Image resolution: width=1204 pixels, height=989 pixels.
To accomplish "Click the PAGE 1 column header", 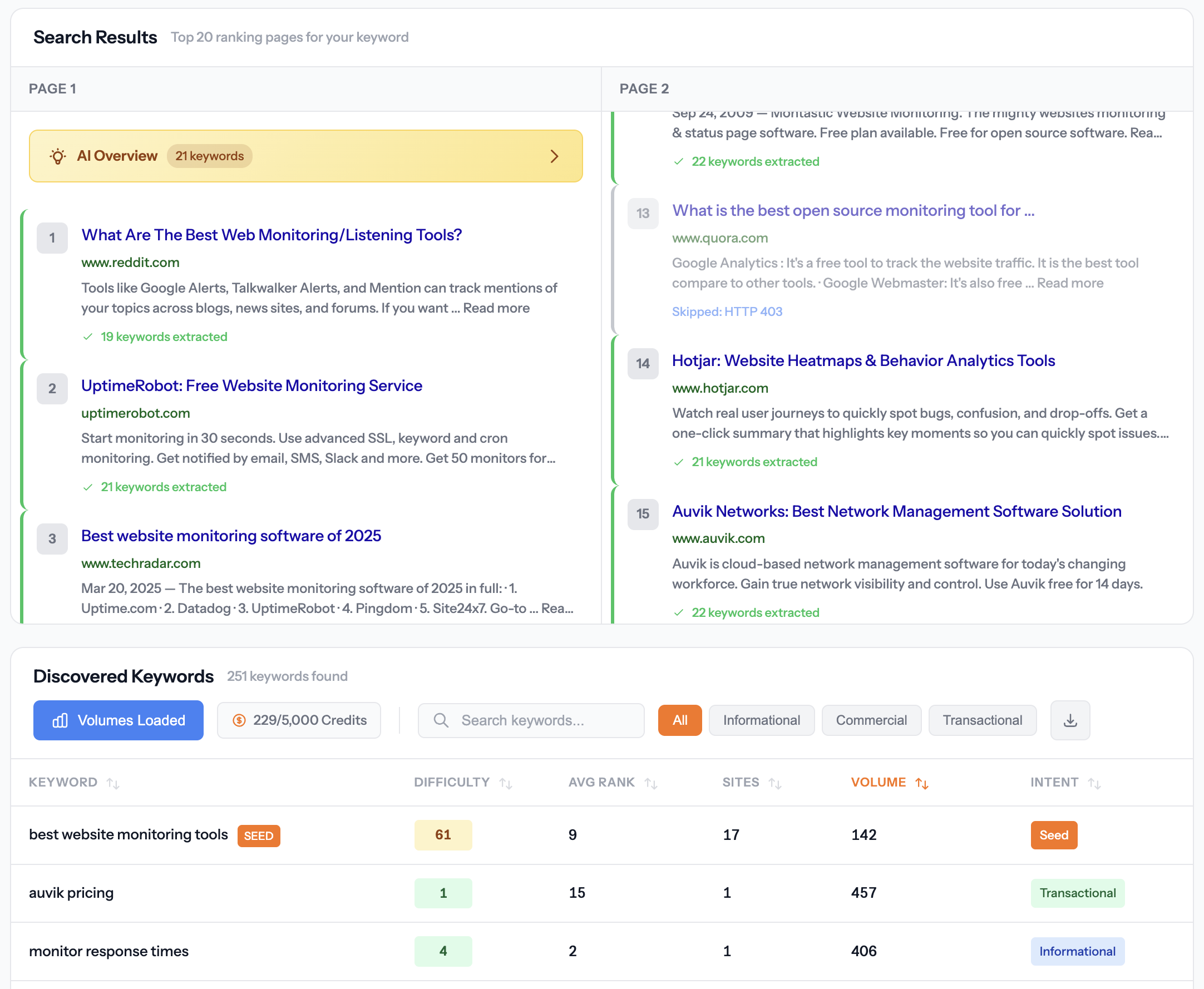I will (x=52, y=89).
